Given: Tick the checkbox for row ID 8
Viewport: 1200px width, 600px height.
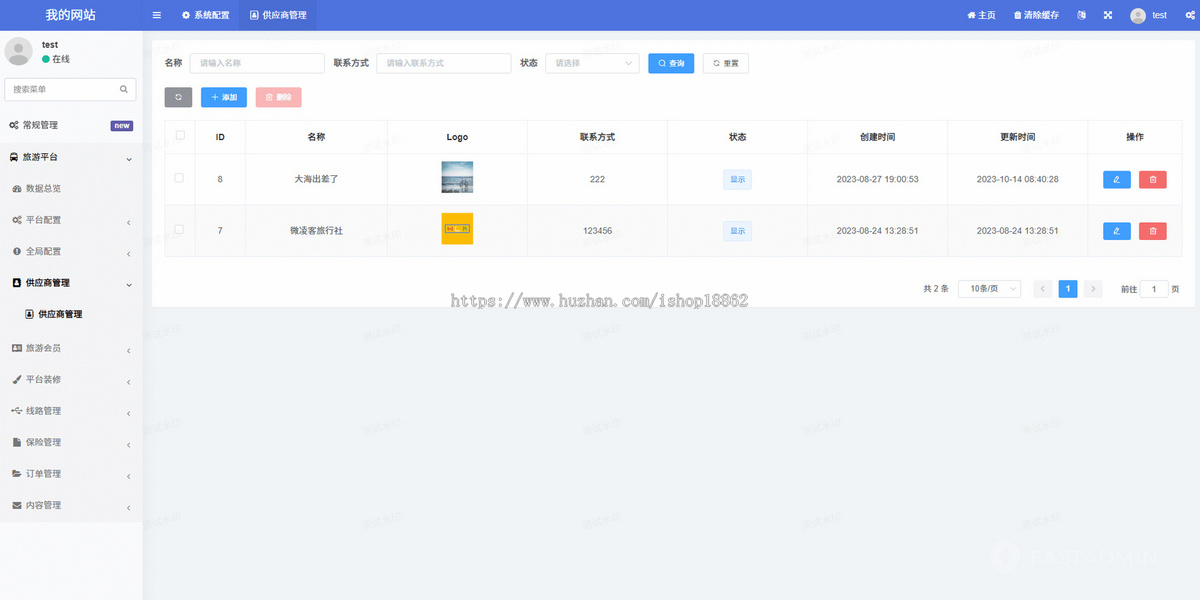Looking at the screenshot, I should tap(180, 179).
